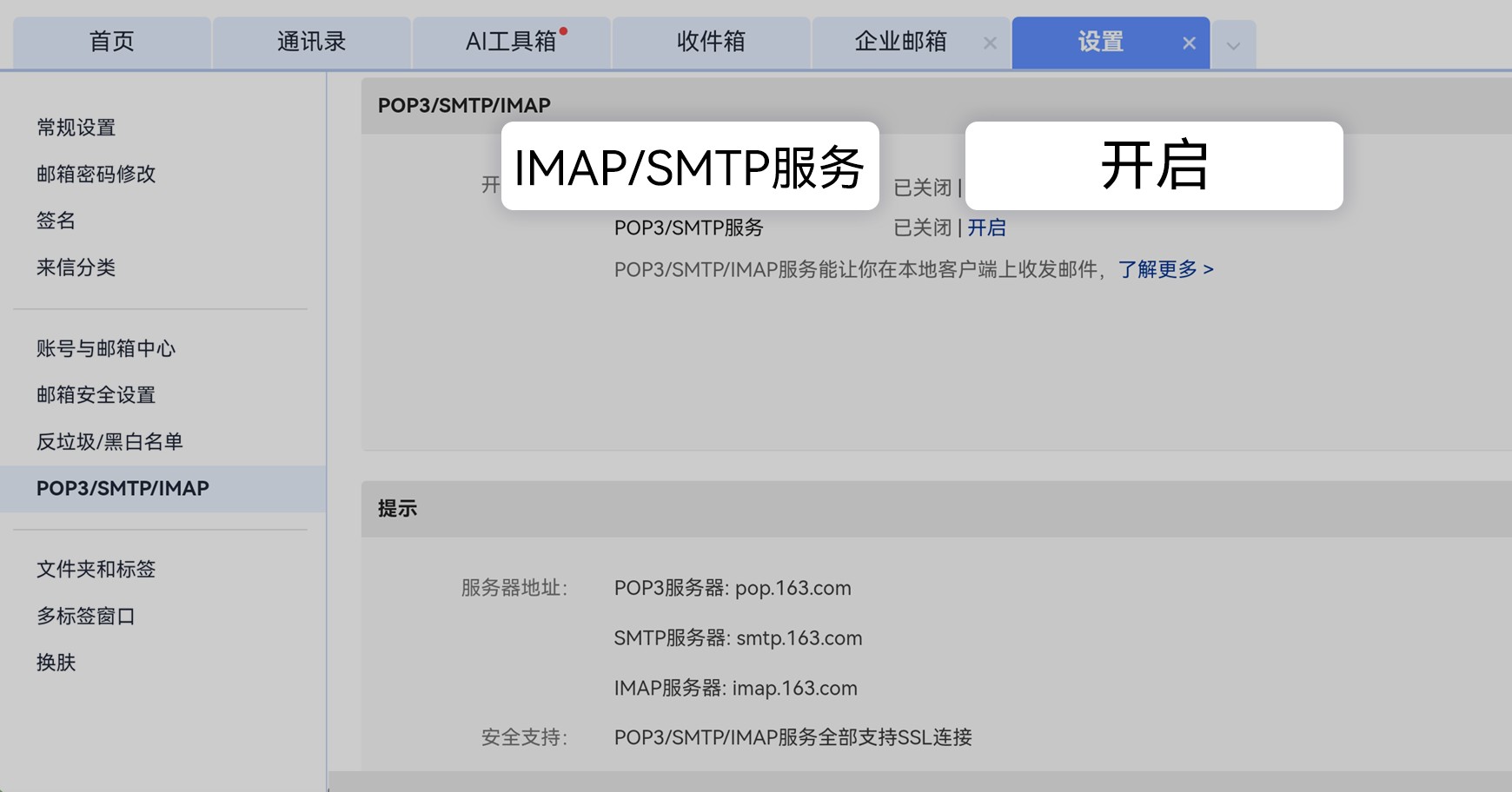This screenshot has height=792, width=1512.
Task: Open 邮箱密码修改 settings
Action: [x=96, y=174]
